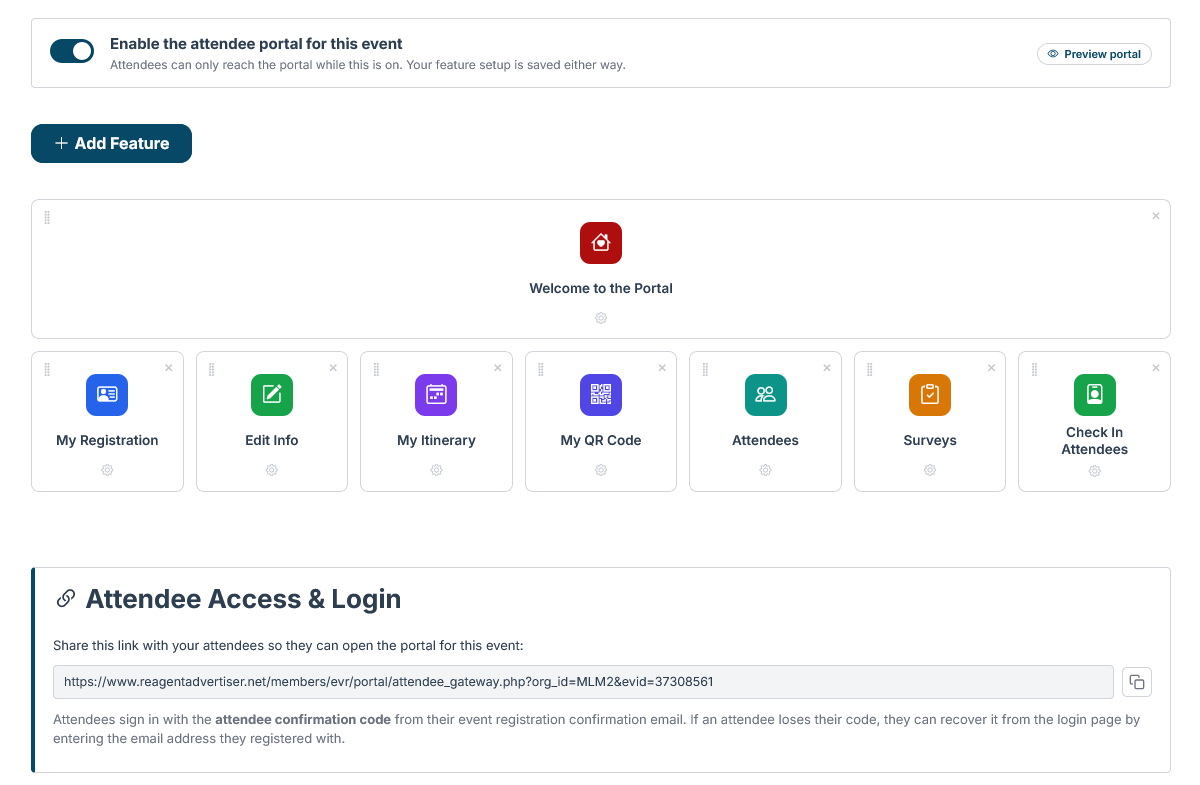Image resolution: width=1200 pixels, height=785 pixels.
Task: Select the Attendees people icon
Action: (766, 395)
